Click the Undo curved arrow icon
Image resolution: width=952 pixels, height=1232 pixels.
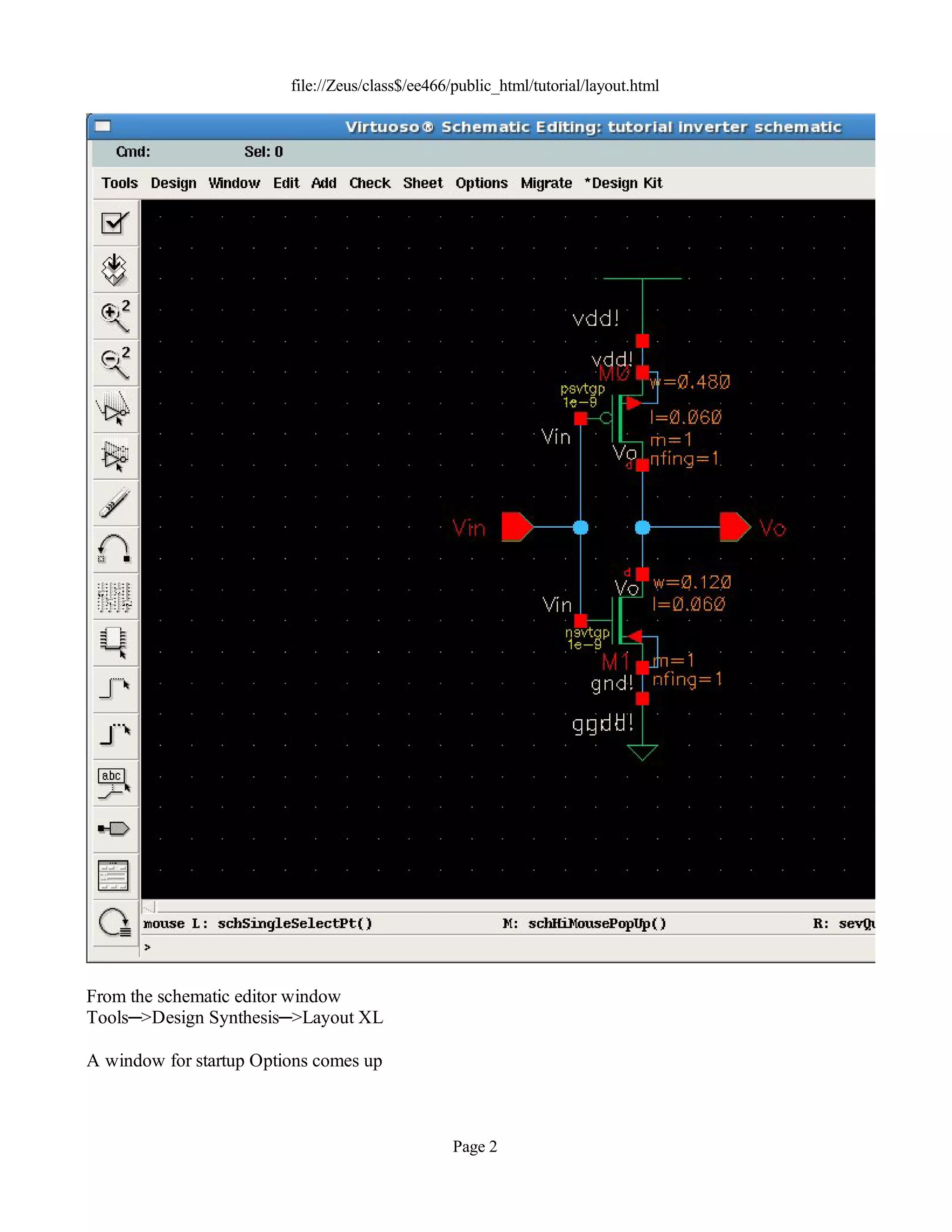(x=115, y=550)
